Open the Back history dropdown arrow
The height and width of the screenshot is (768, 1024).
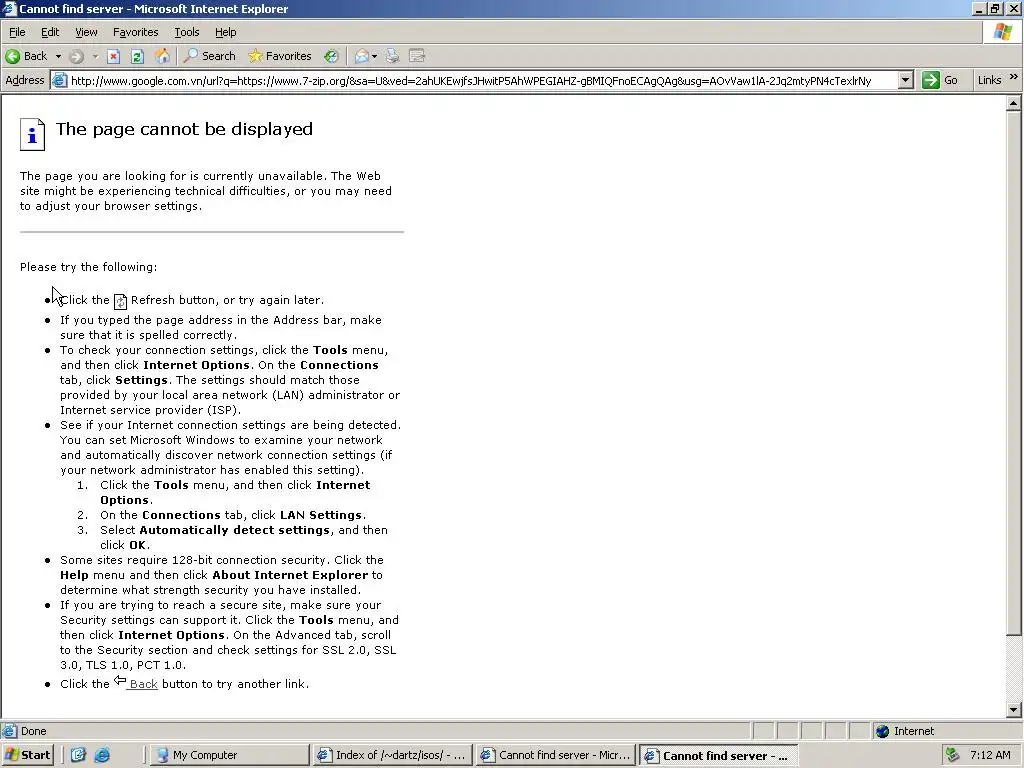(x=58, y=56)
